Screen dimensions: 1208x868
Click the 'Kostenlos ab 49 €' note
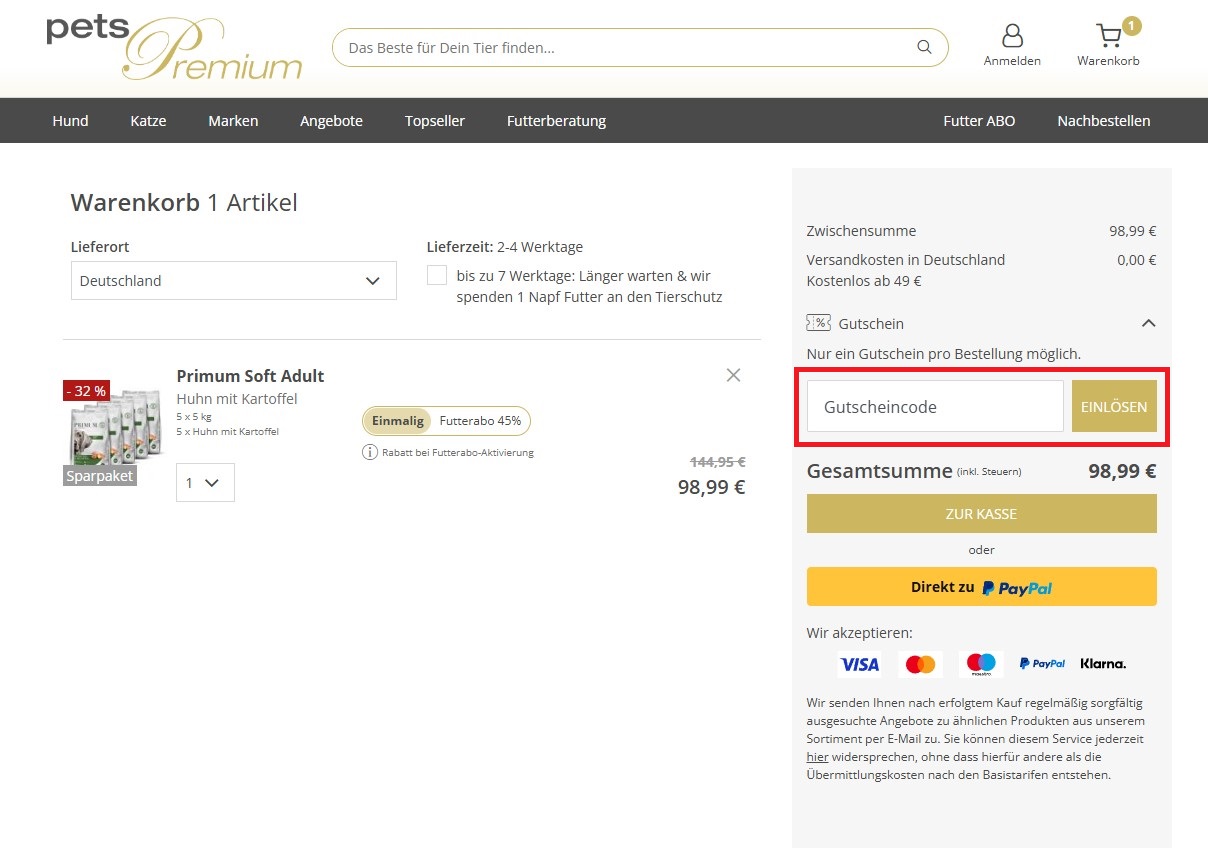pos(864,281)
